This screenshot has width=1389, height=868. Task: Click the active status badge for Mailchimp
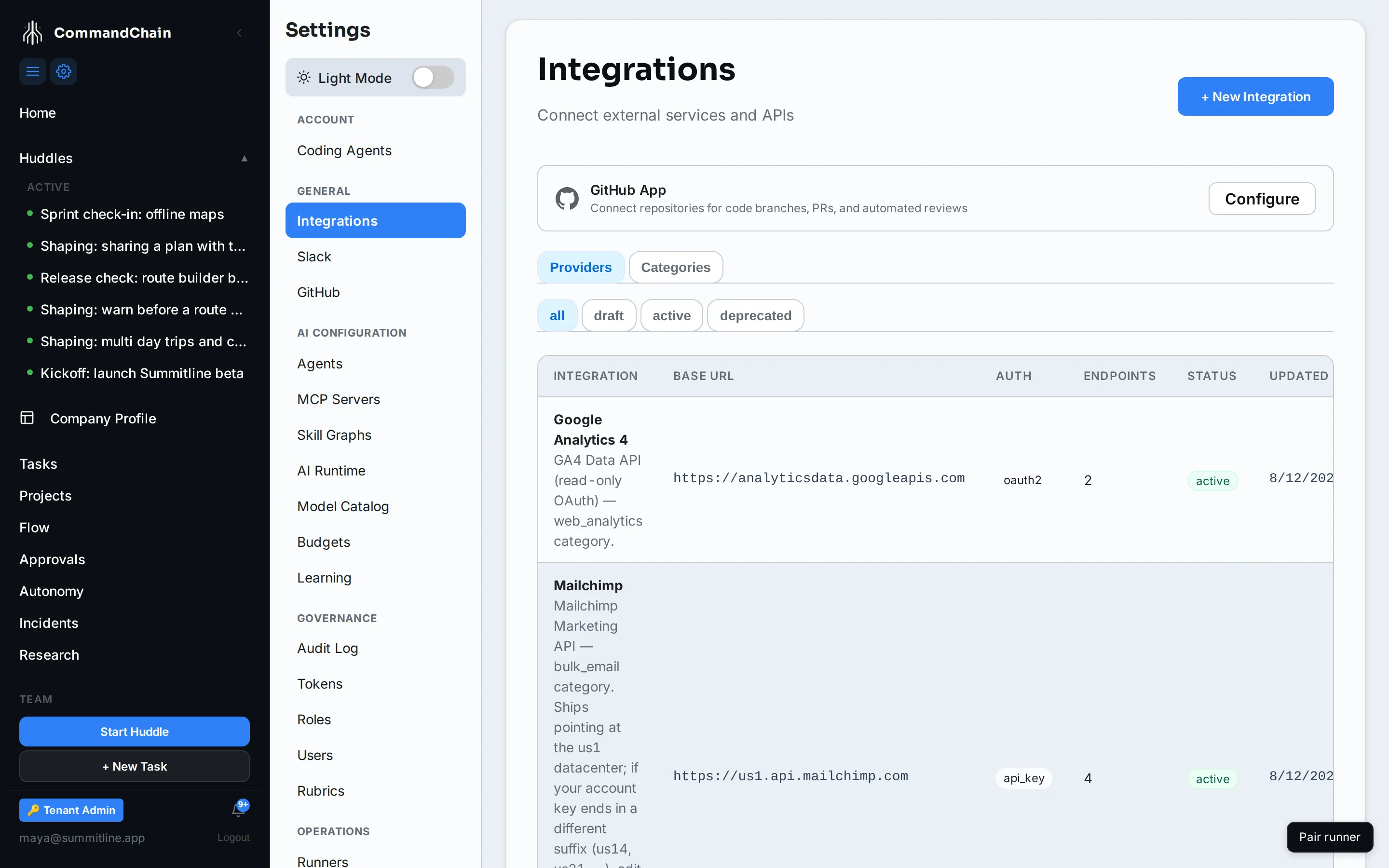tap(1212, 778)
